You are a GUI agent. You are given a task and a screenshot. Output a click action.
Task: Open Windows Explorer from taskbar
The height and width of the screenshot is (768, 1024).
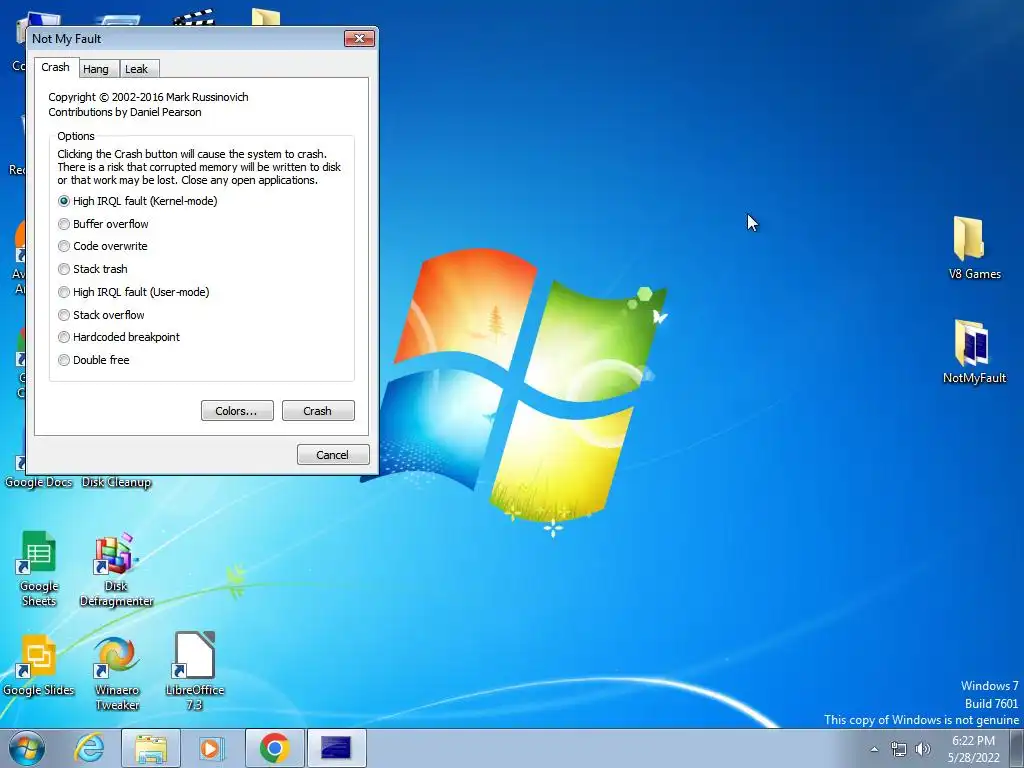[x=151, y=748]
